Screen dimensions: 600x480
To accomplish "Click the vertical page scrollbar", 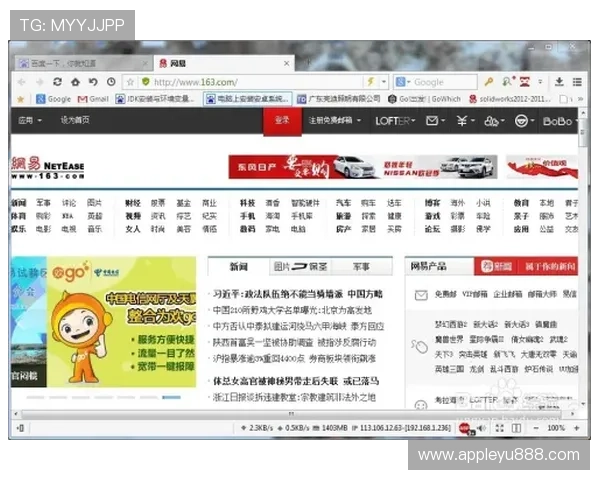I will 583,132.
